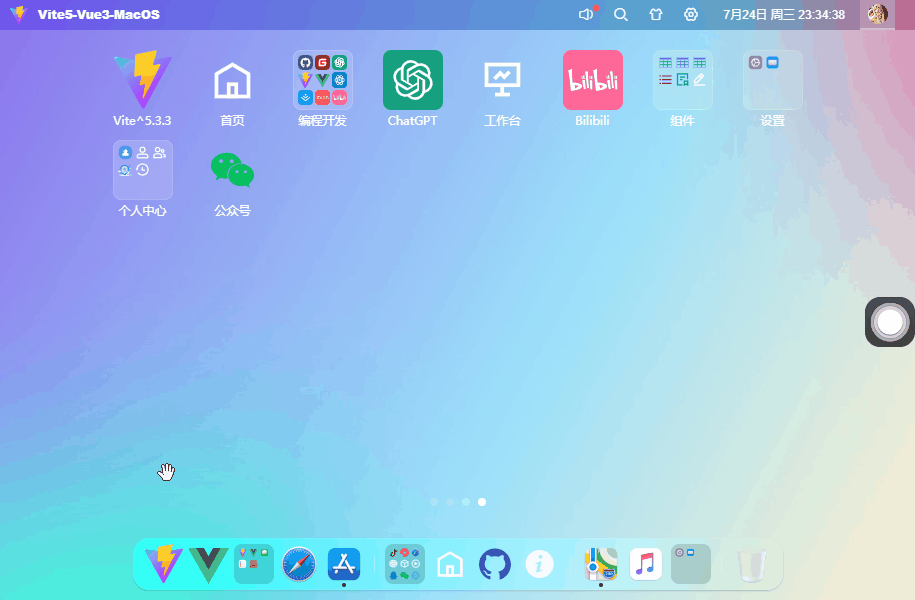
Task: Launch Maps from the dock
Action: pos(601,564)
